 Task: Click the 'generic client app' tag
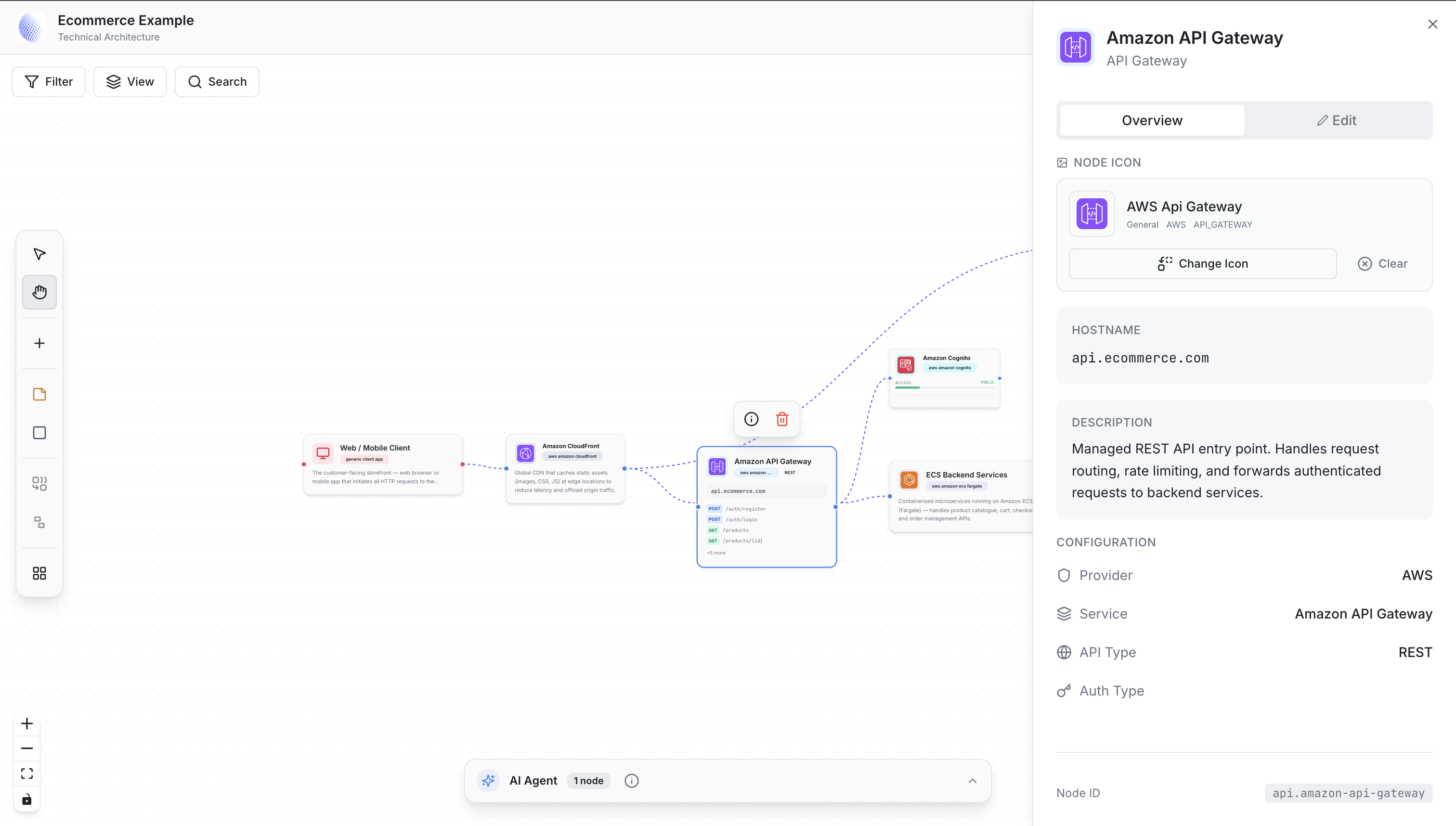[x=364, y=459]
